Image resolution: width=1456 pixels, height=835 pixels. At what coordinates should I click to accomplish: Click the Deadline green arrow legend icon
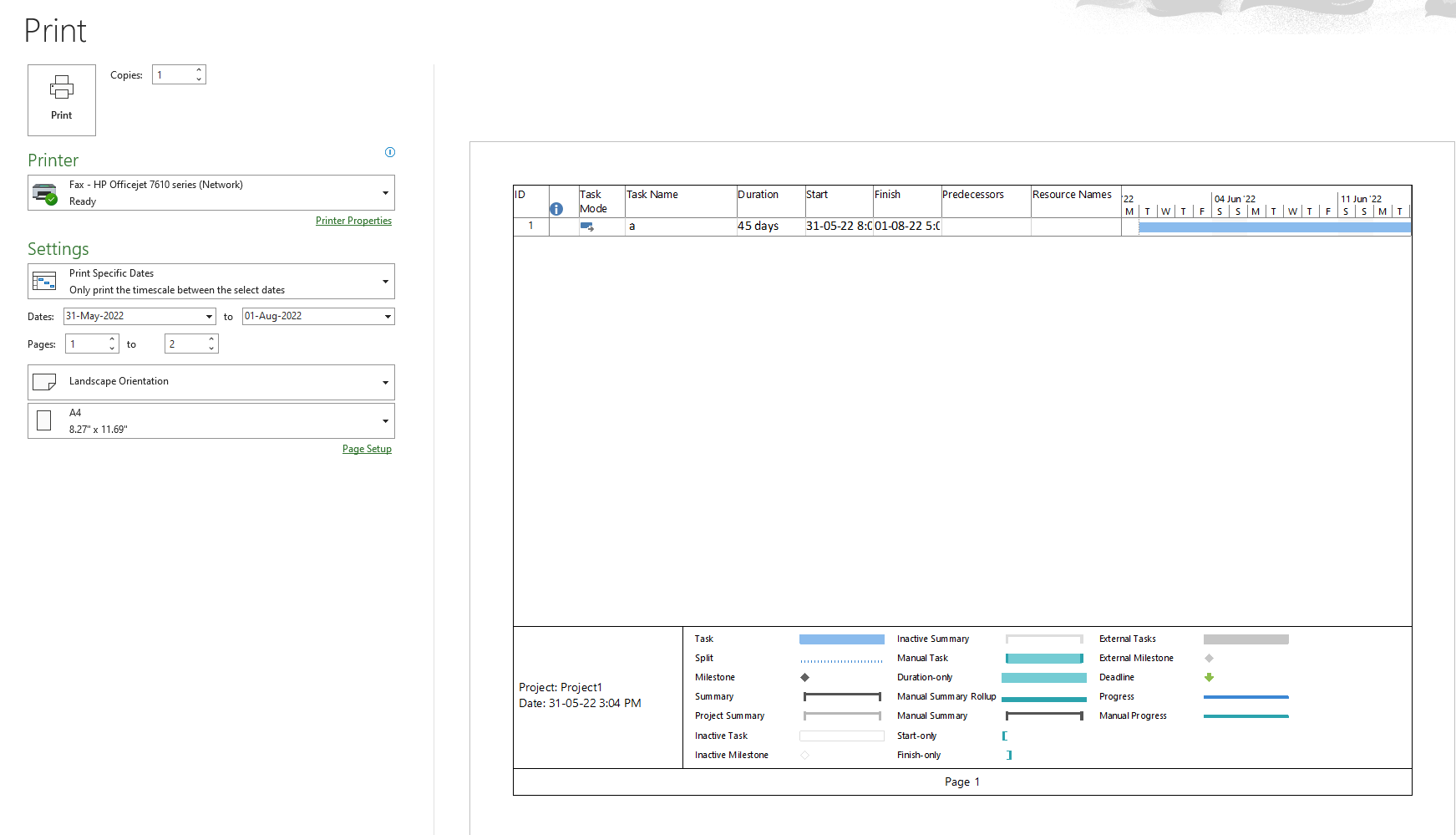(x=1209, y=678)
